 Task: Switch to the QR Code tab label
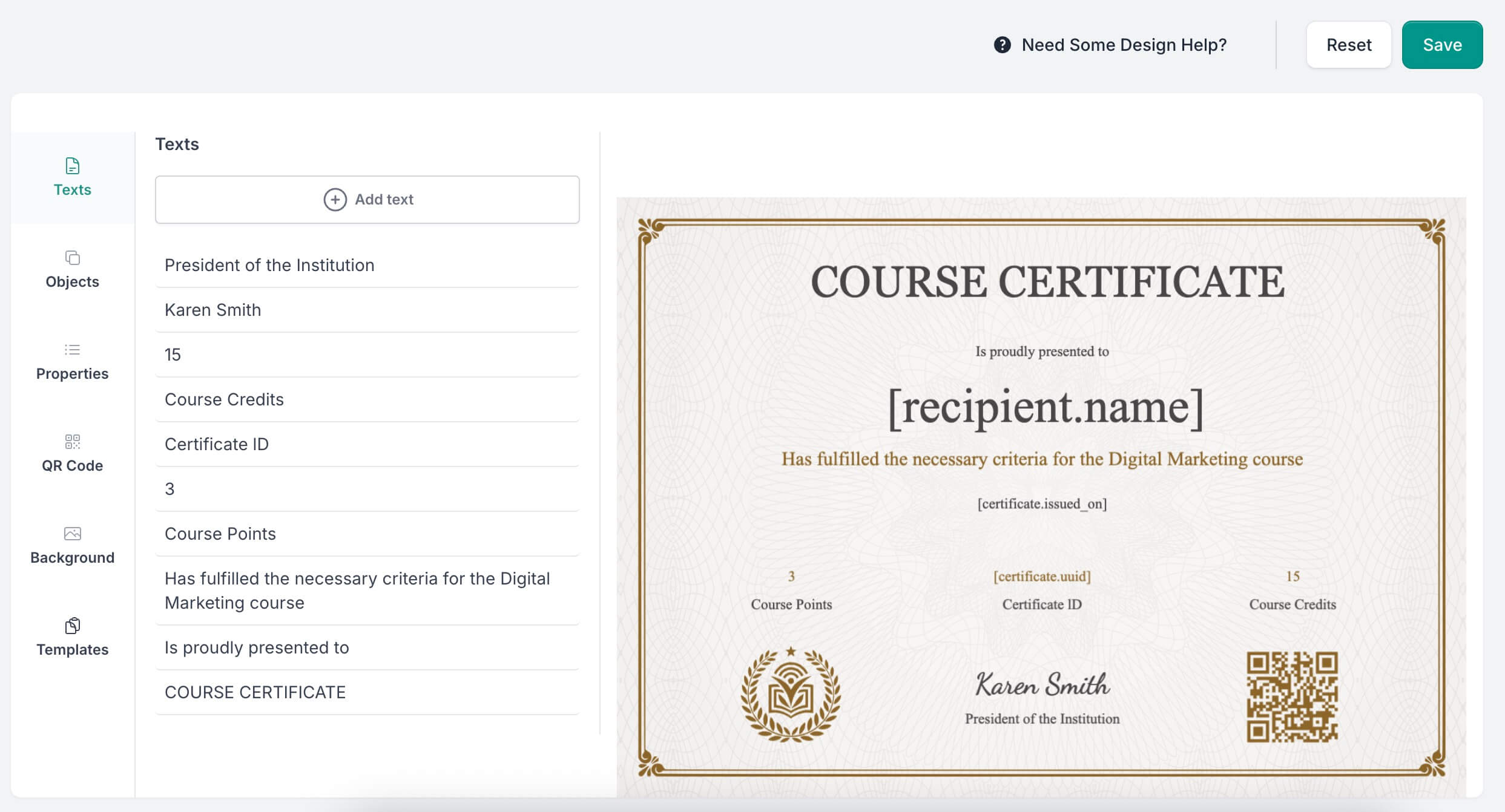pos(72,466)
